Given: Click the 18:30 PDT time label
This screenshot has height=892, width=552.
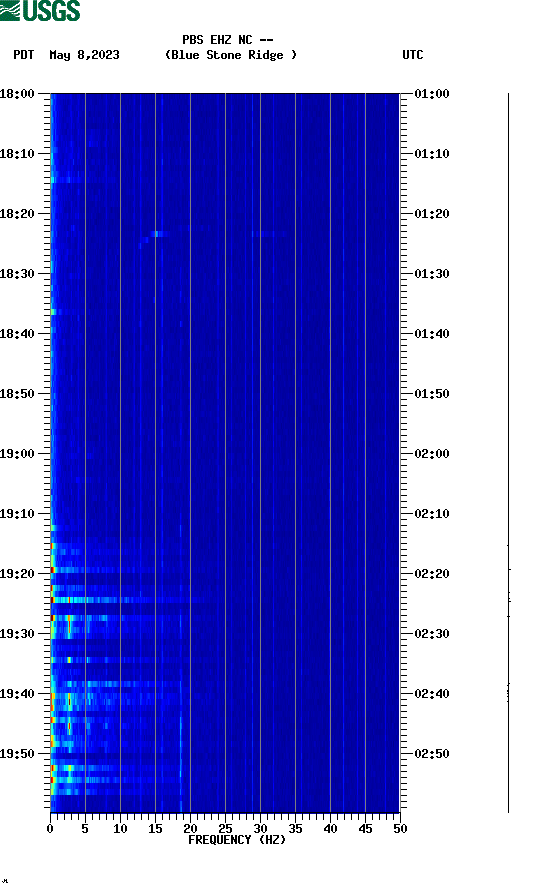Looking at the screenshot, I should (17, 274).
